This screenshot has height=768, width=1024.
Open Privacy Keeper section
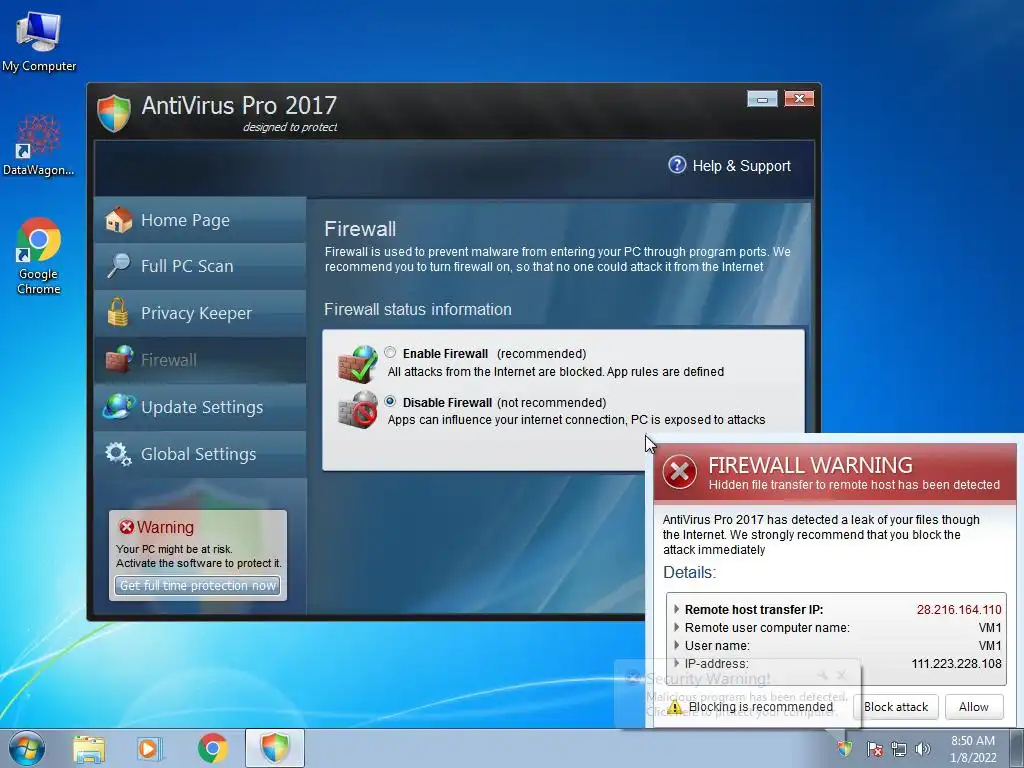pyautogui.click(x=200, y=313)
